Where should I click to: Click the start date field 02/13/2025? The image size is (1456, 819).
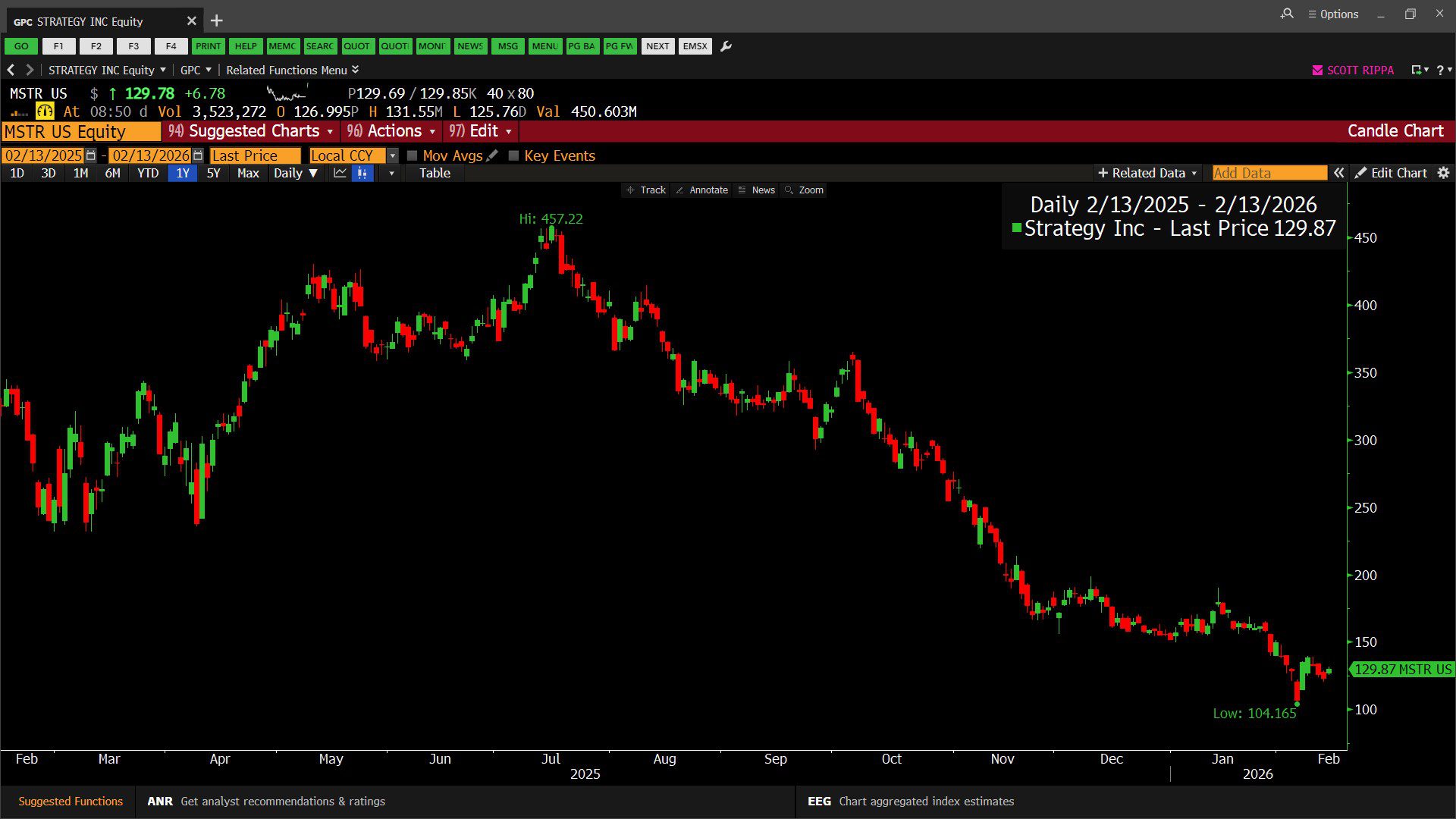[42, 155]
